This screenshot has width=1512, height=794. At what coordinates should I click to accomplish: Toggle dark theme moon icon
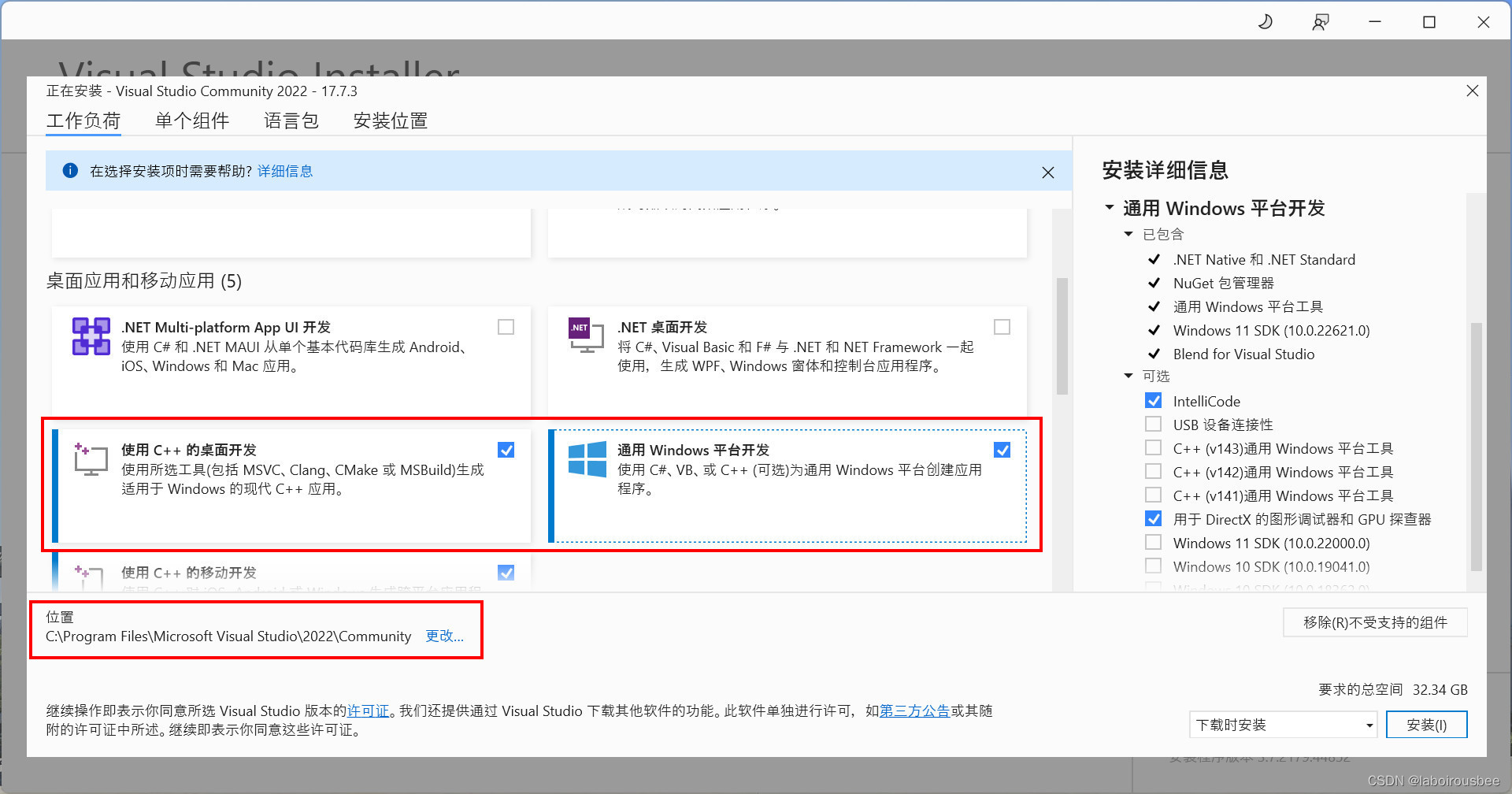pyautogui.click(x=1265, y=21)
